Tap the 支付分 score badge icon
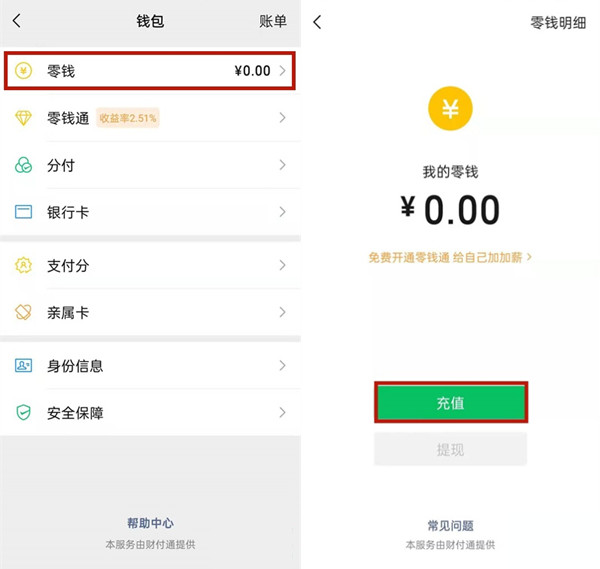 pos(24,265)
